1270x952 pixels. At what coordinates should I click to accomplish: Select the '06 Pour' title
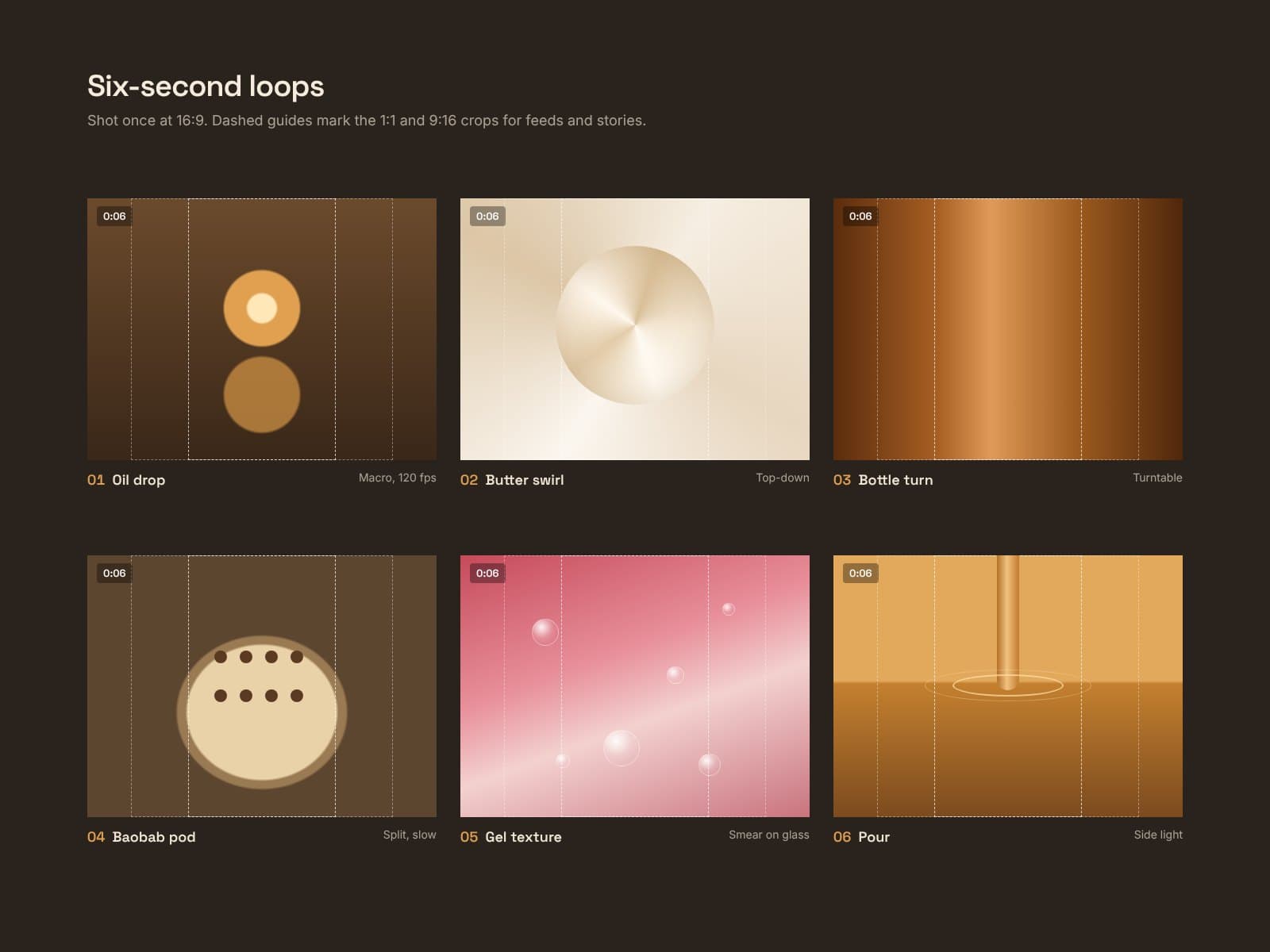(862, 837)
